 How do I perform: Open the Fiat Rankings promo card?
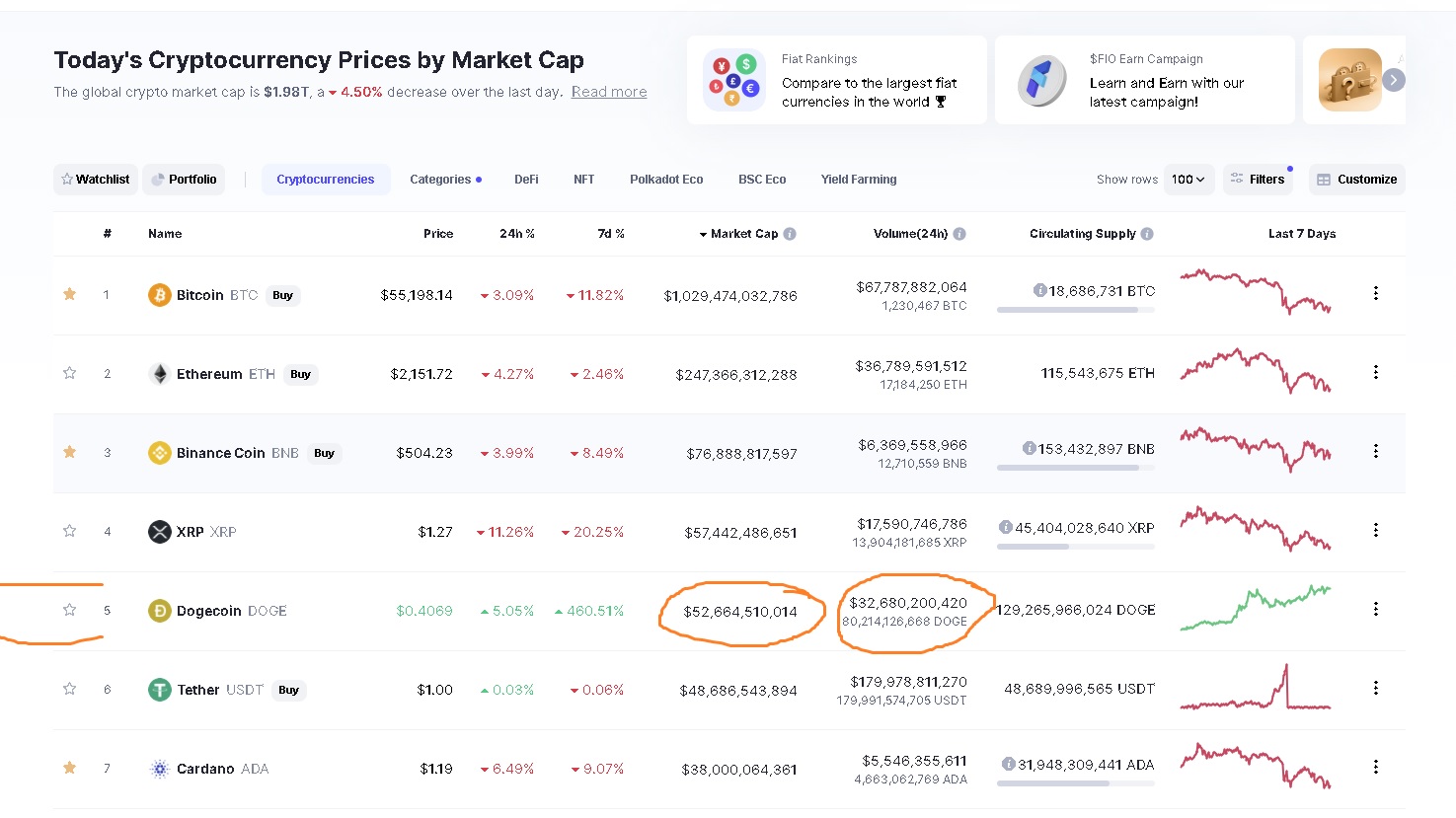(837, 80)
